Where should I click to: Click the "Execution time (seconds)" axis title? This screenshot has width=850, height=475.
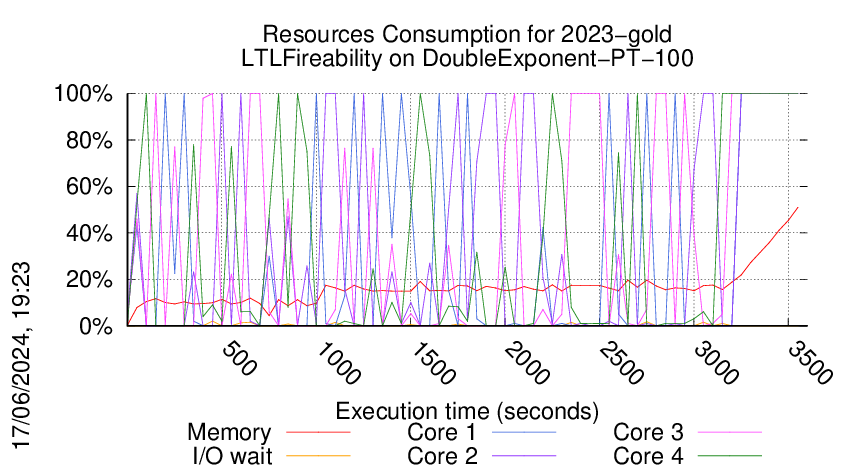tap(467, 412)
